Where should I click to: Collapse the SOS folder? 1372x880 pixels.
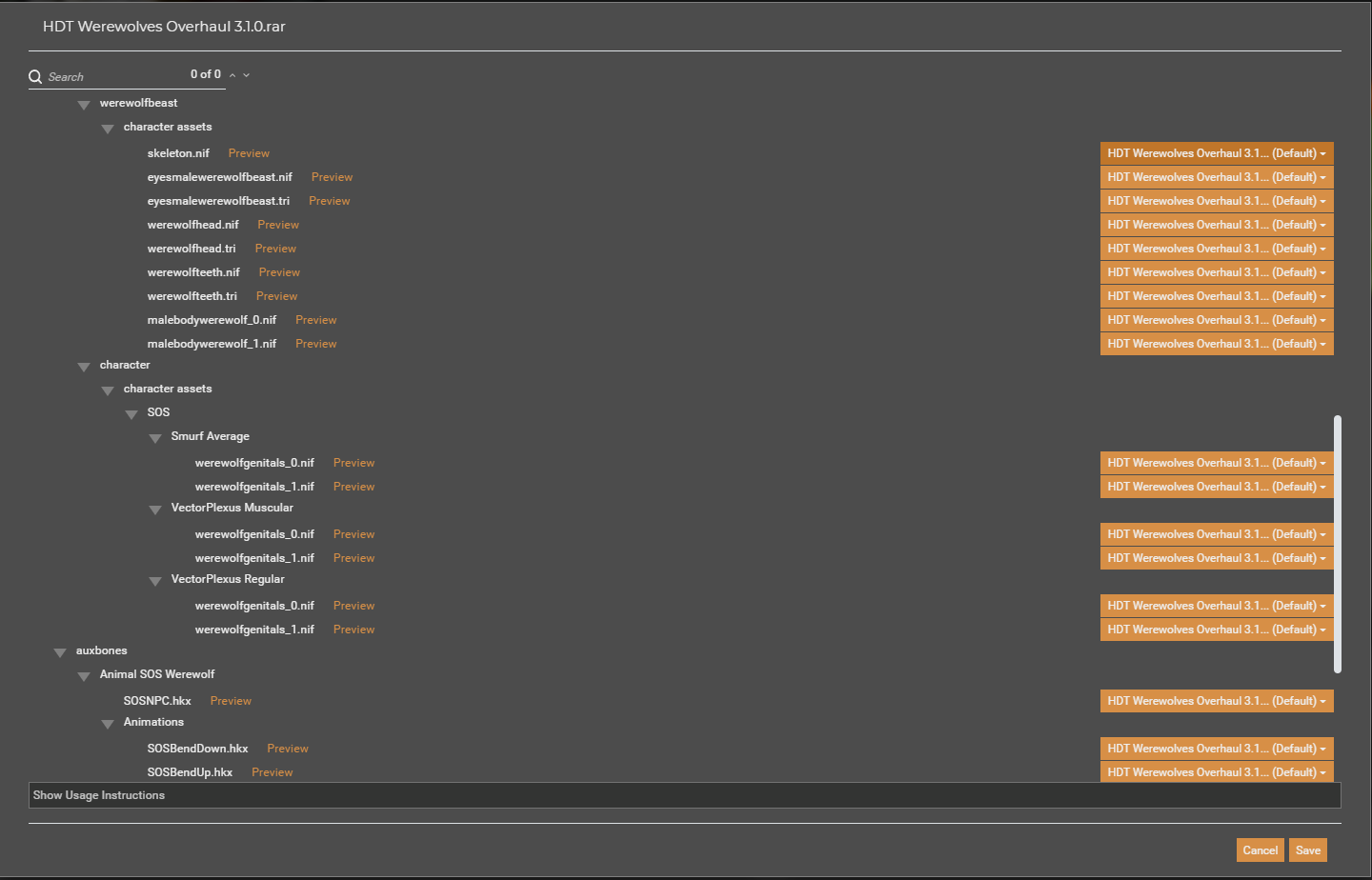(x=131, y=414)
